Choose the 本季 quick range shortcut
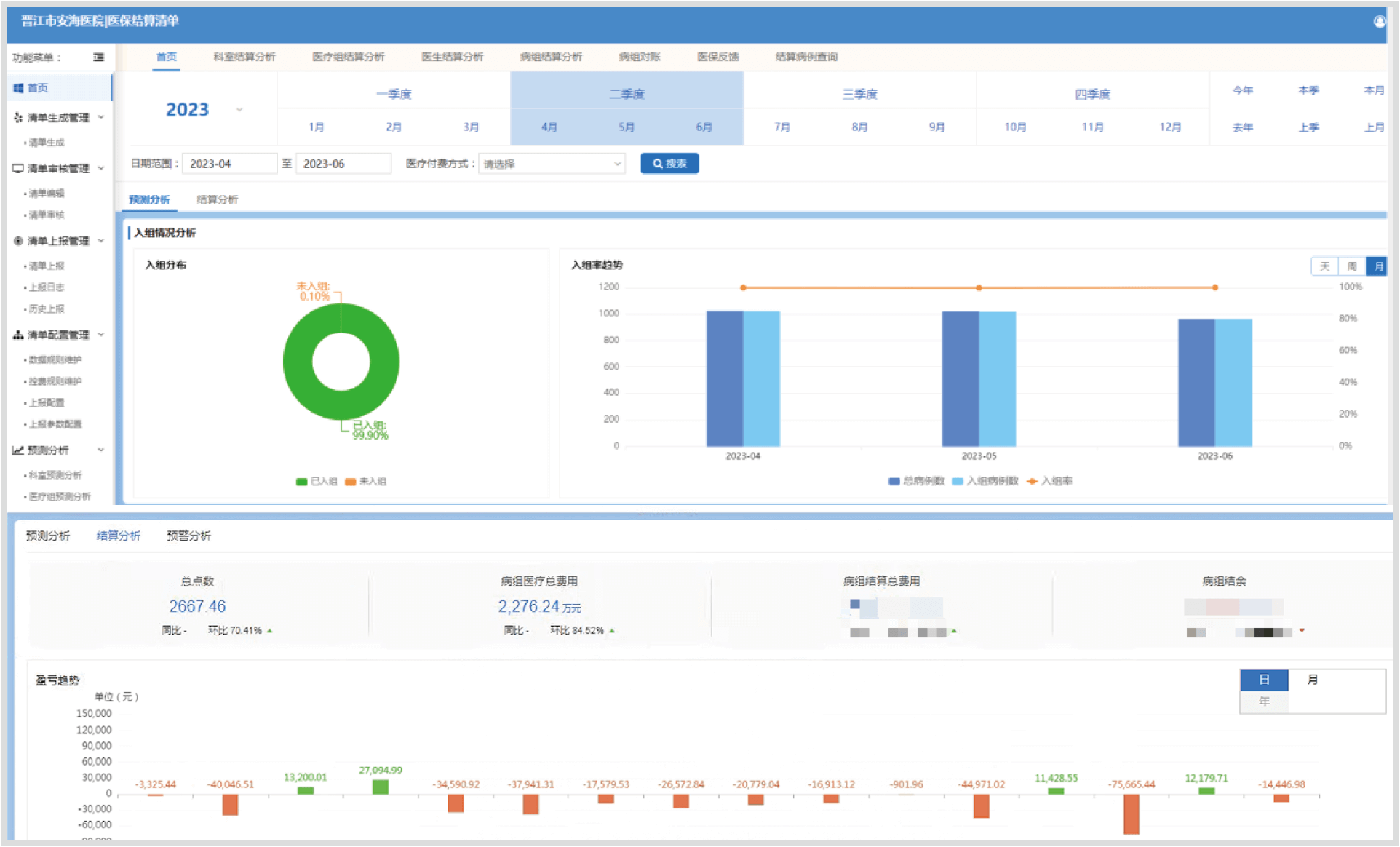1400x847 pixels. pos(1308,90)
